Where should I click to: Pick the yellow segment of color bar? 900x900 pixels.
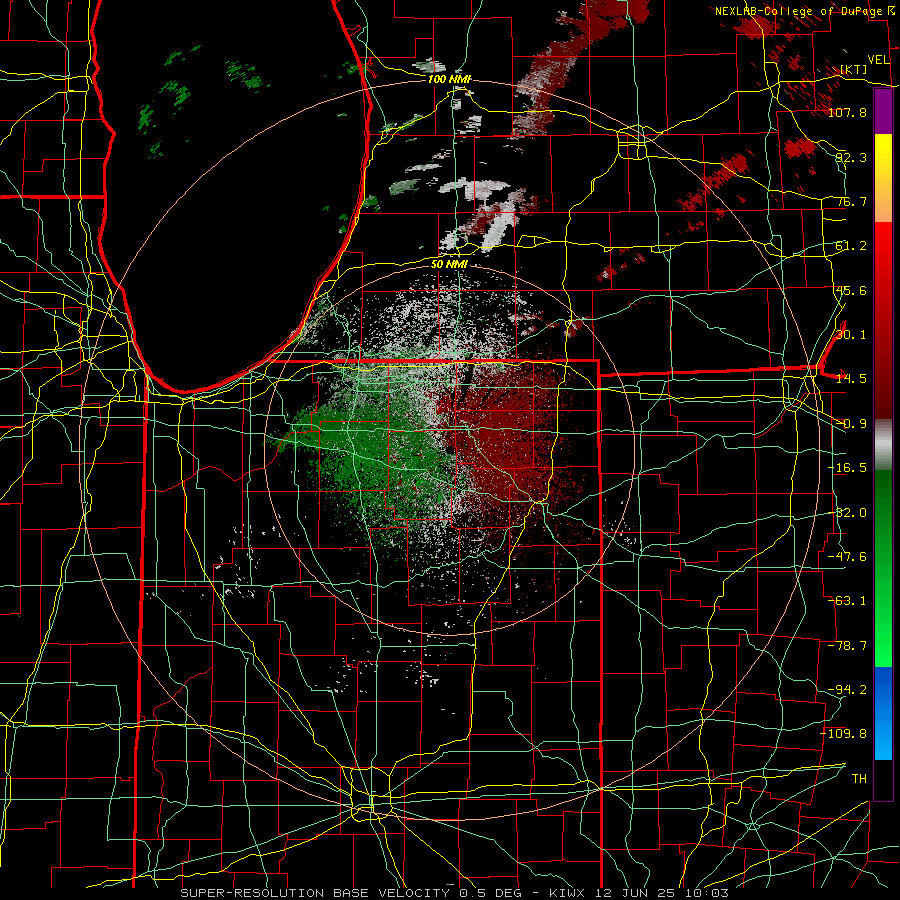click(883, 152)
